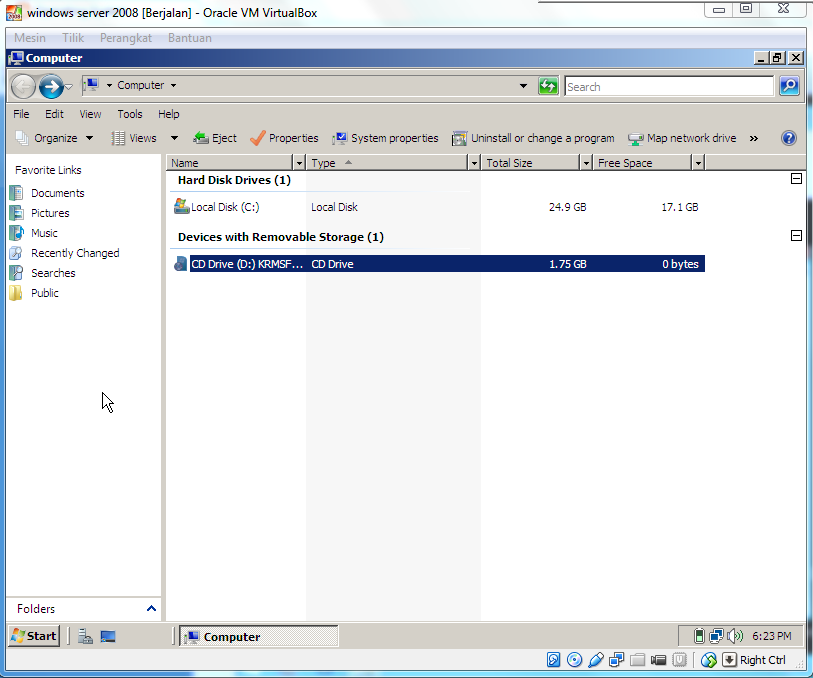This screenshot has height=678, width=813.
Task: Click the VirtualBox keyboard capture arrow icon
Action: [729, 660]
